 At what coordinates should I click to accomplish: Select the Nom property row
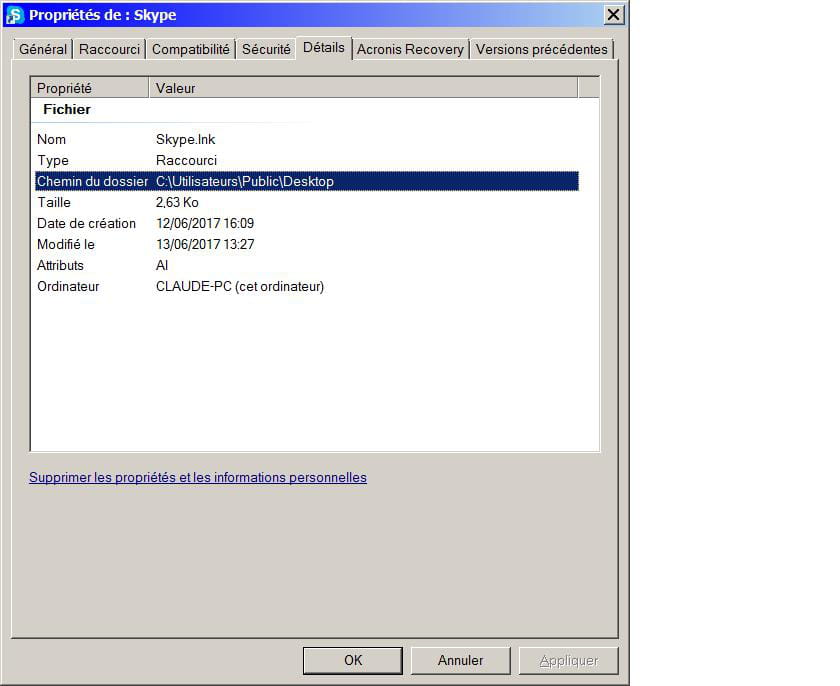tap(307, 139)
